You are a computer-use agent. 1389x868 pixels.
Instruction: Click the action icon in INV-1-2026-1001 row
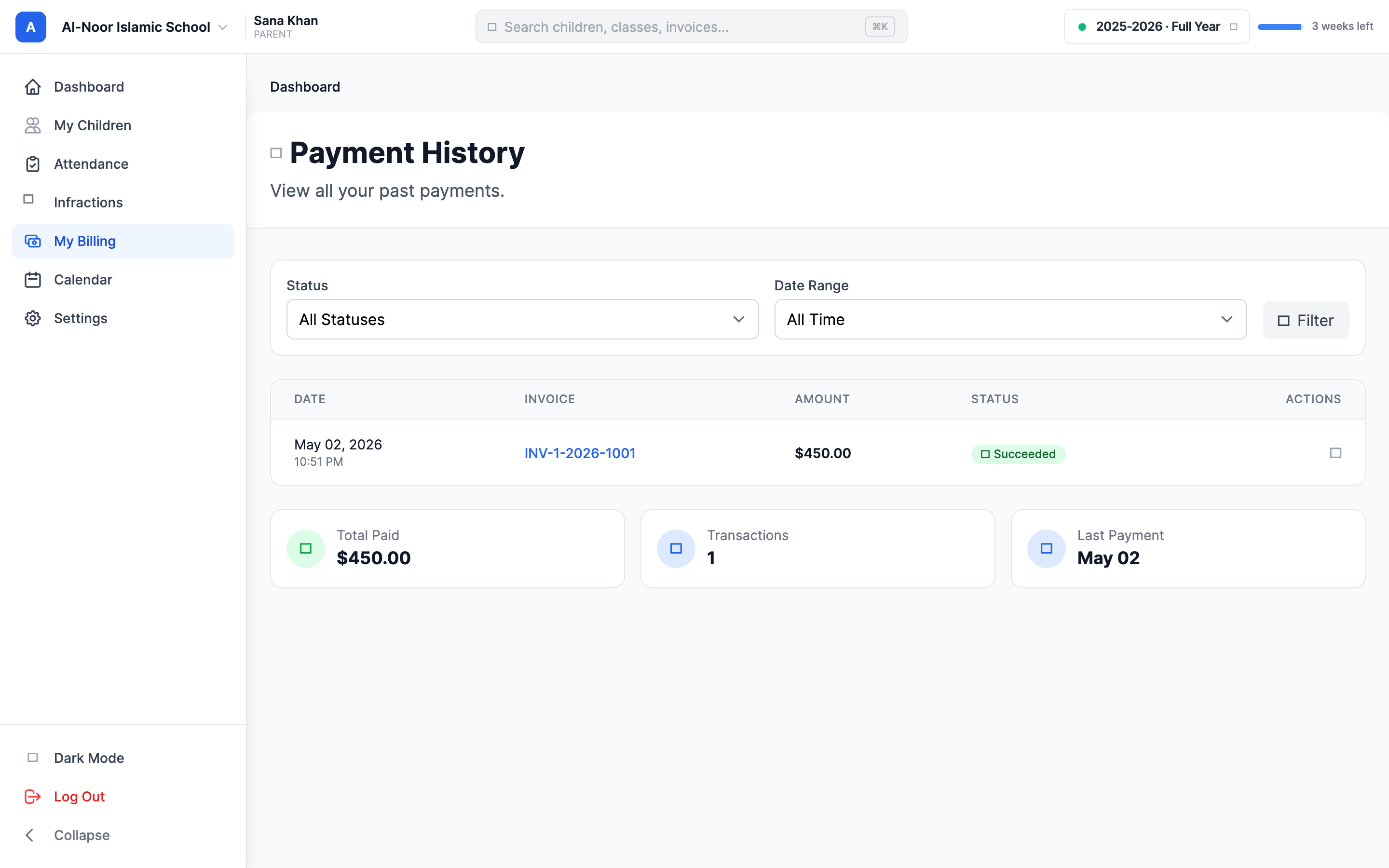[x=1335, y=453]
